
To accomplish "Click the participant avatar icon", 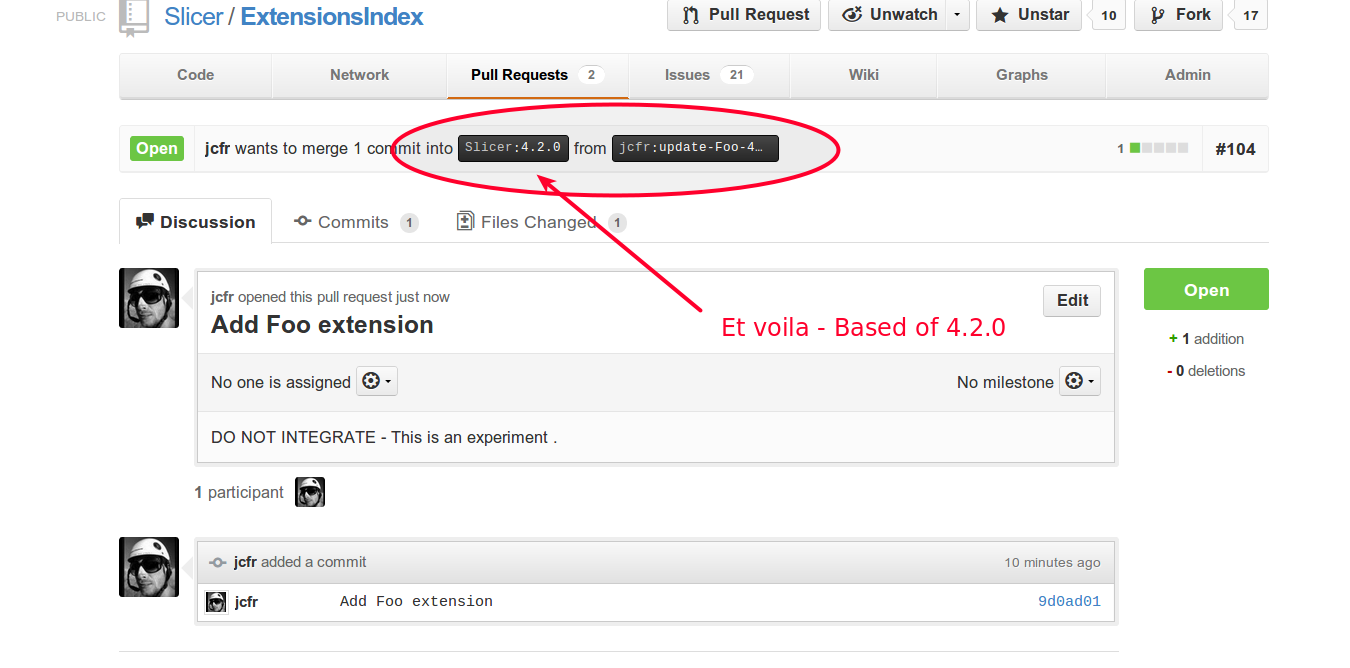I will 310,492.
